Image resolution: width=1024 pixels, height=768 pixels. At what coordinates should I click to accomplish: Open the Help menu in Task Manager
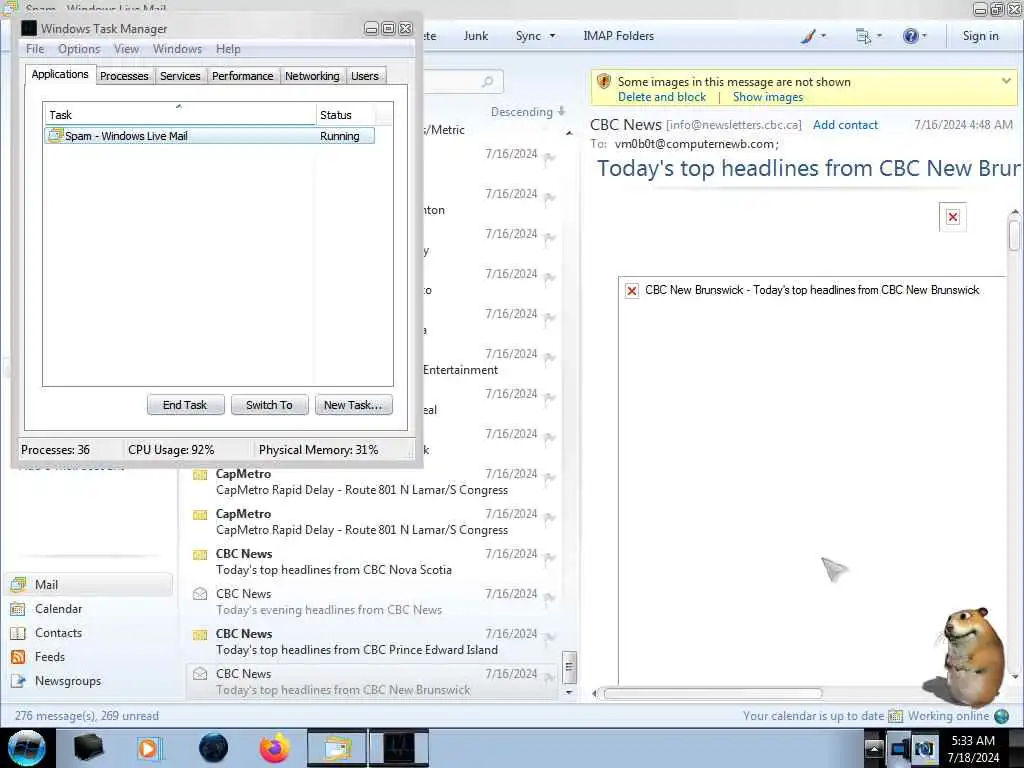pos(228,49)
